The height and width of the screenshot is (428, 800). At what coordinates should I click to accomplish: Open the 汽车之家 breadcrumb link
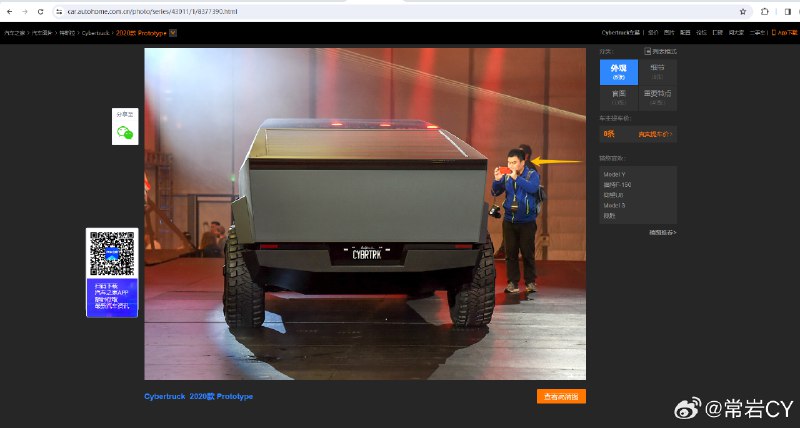15,33
